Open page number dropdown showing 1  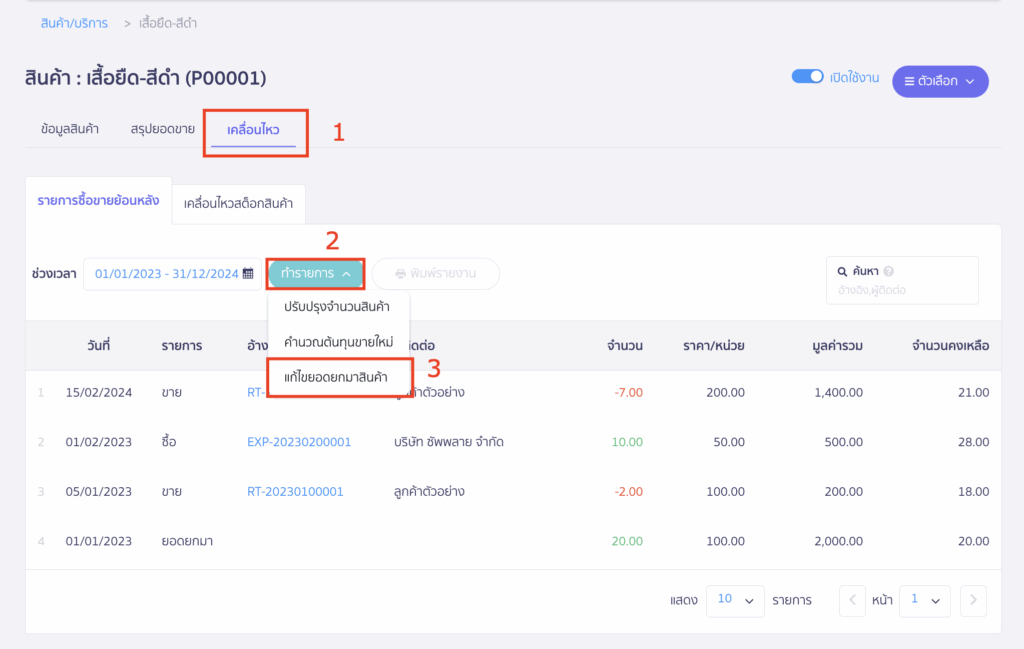pos(924,600)
